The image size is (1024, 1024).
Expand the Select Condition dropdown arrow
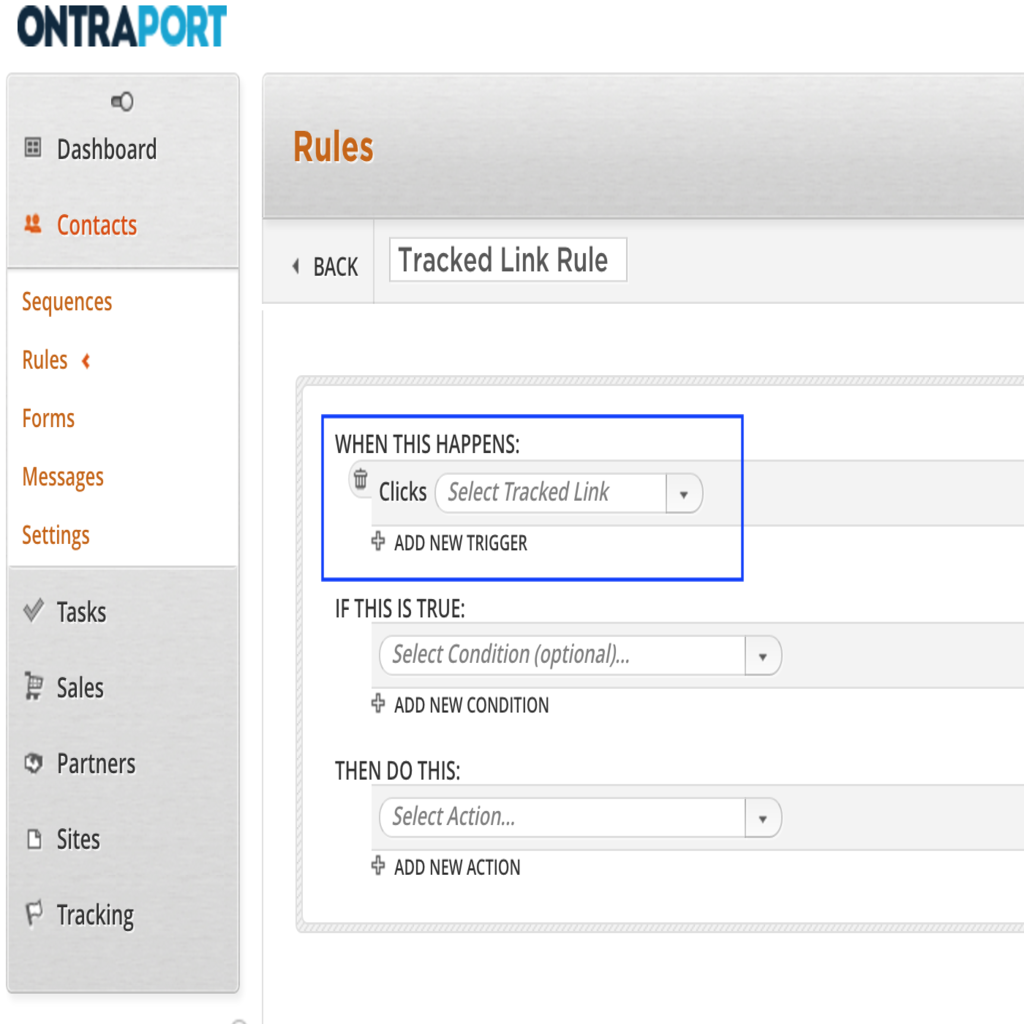pyautogui.click(x=762, y=656)
